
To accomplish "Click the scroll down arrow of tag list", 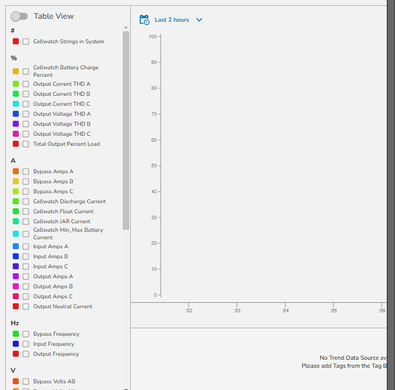I will [126, 388].
